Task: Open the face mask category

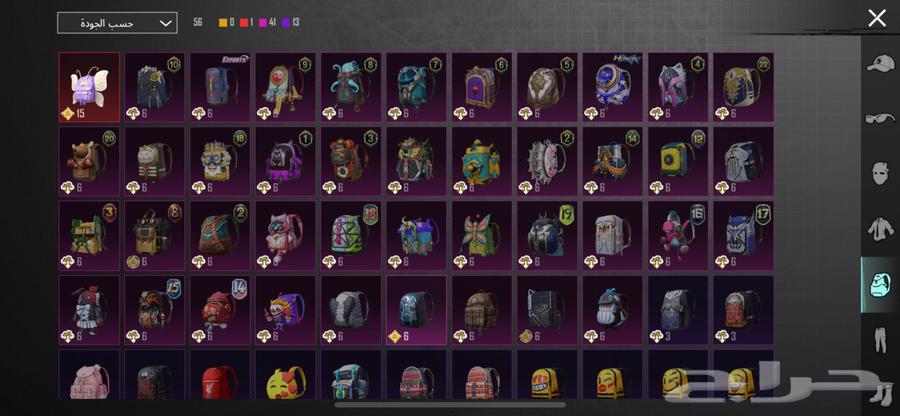Action: pyautogui.click(x=880, y=173)
